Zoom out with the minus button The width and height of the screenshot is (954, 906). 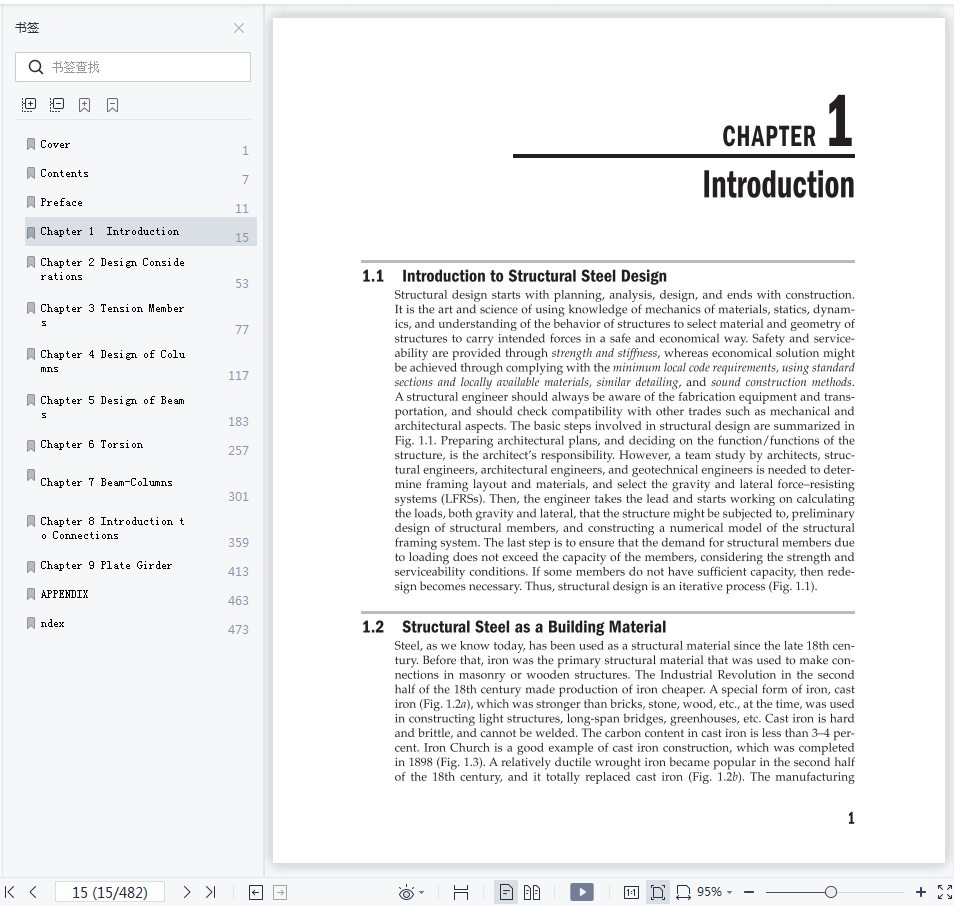coord(750,892)
